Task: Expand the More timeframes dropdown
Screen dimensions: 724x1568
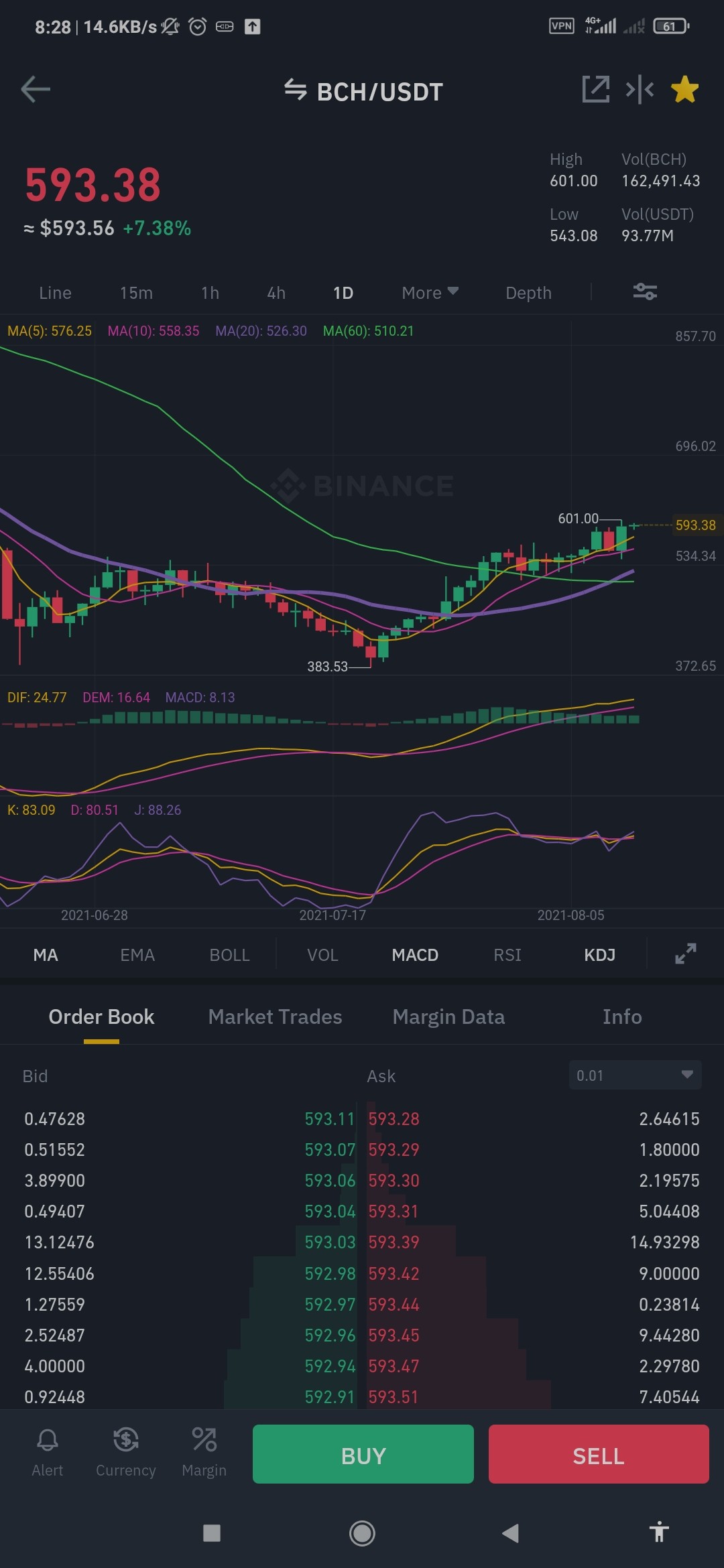Action: click(430, 293)
